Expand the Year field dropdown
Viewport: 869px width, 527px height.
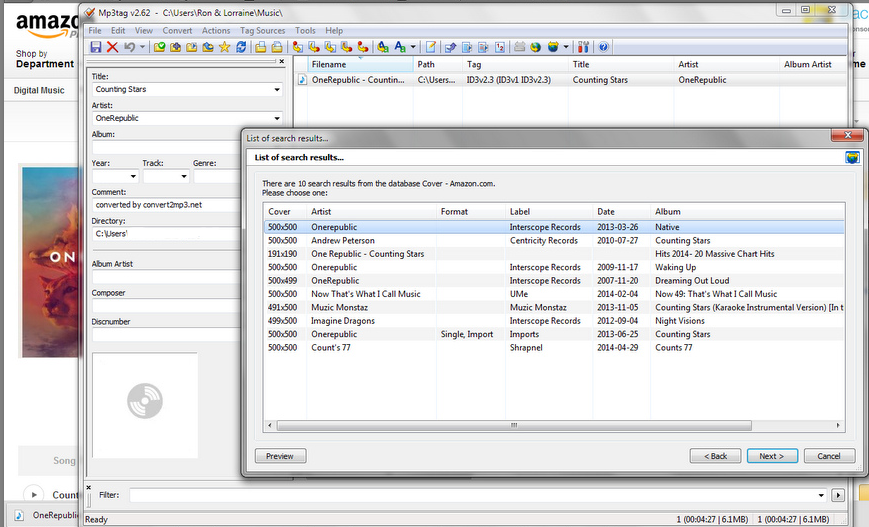coord(133,176)
